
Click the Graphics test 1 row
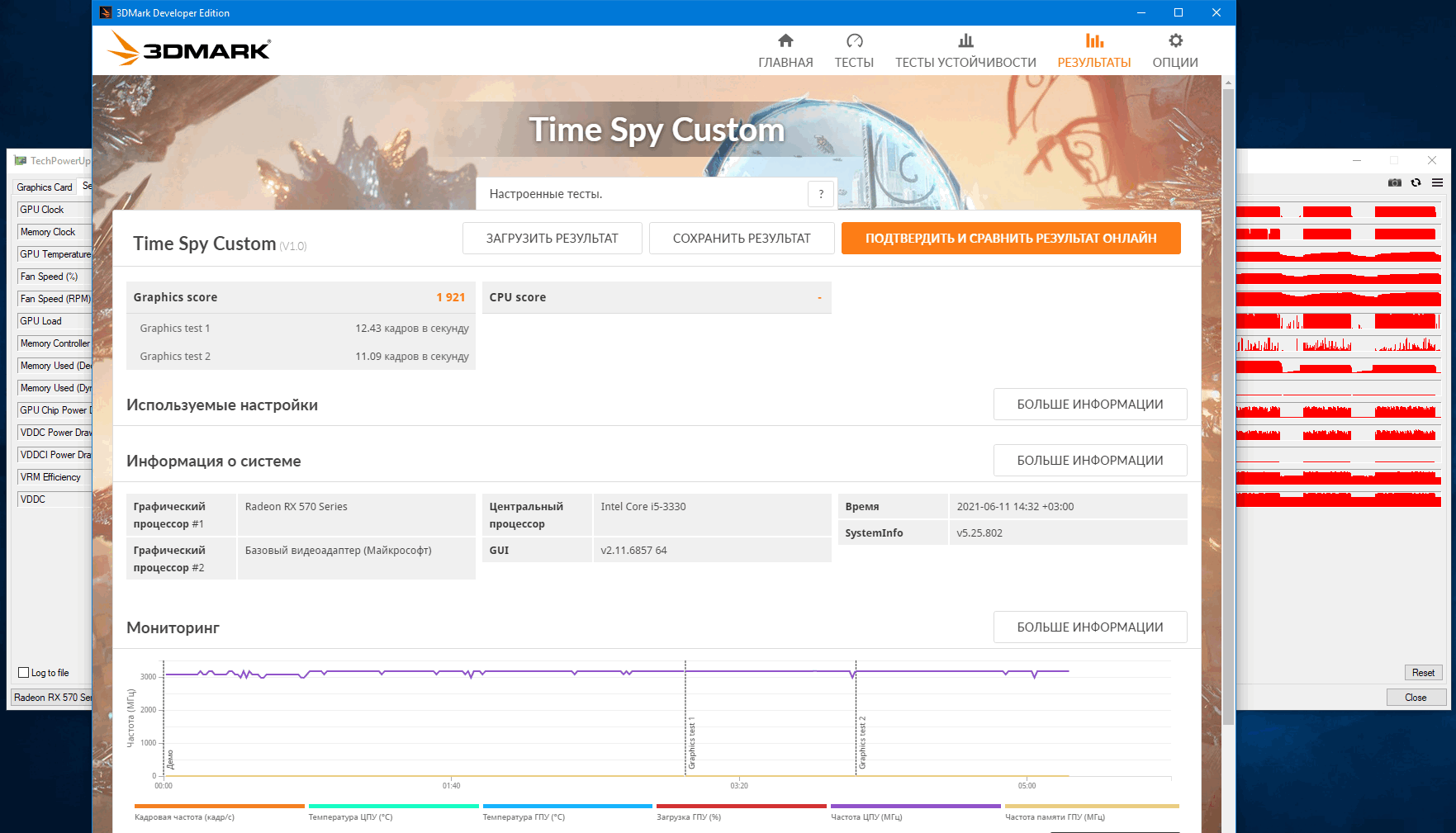(301, 328)
